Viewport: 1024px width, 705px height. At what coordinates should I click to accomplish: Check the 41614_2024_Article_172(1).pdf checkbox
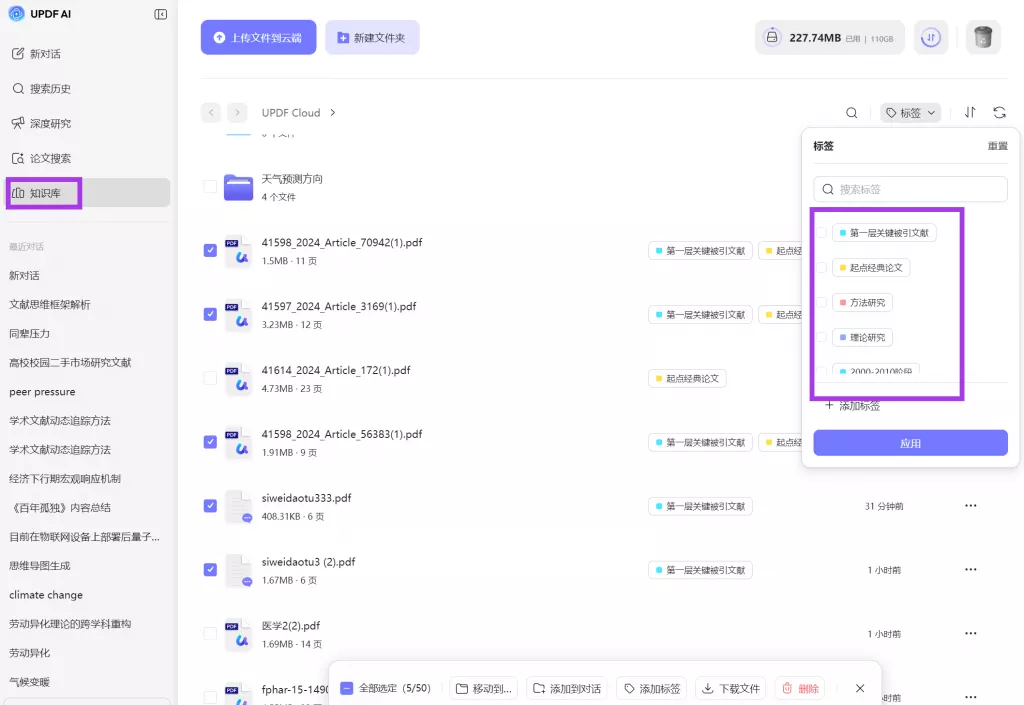pos(210,378)
